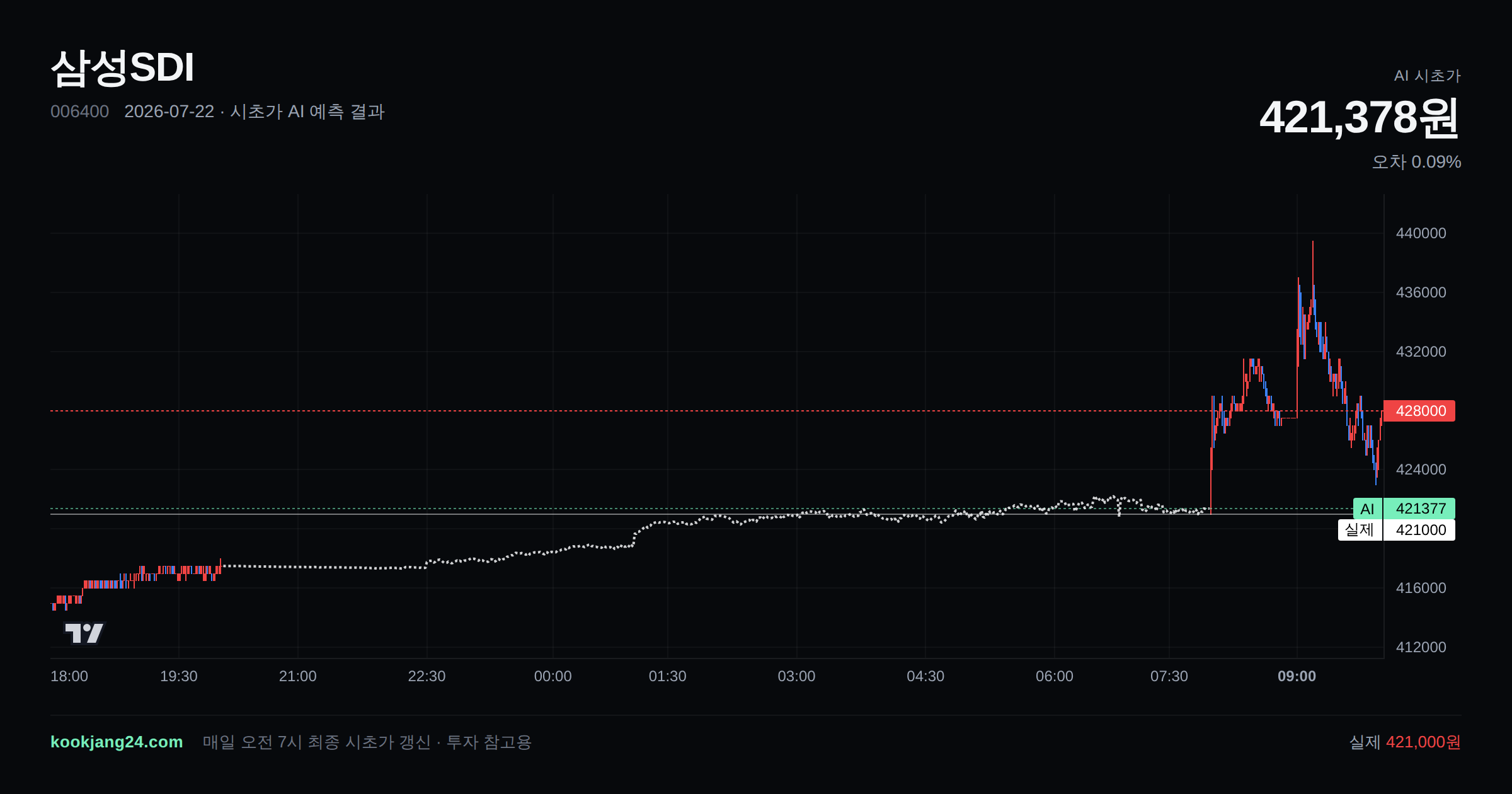Click the white 실제 label tag
This screenshot has width=1512, height=794.
(1360, 530)
